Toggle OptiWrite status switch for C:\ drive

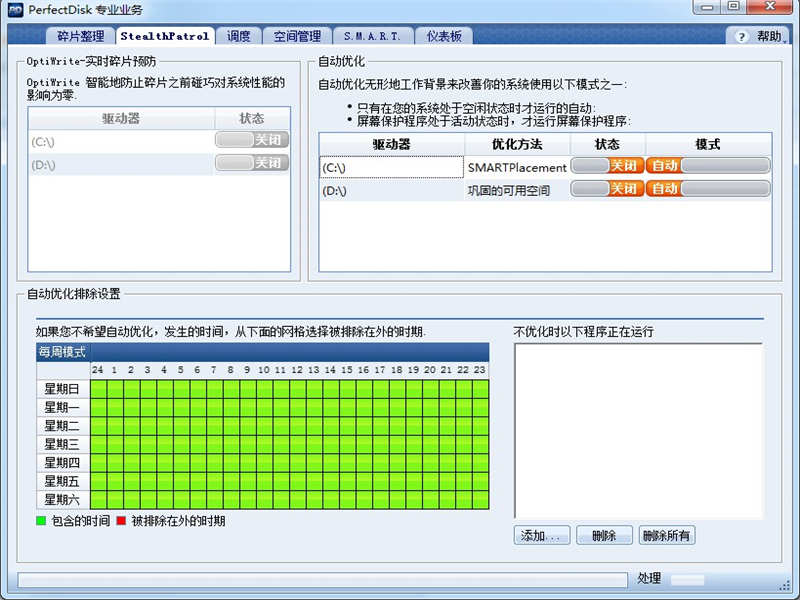252,140
